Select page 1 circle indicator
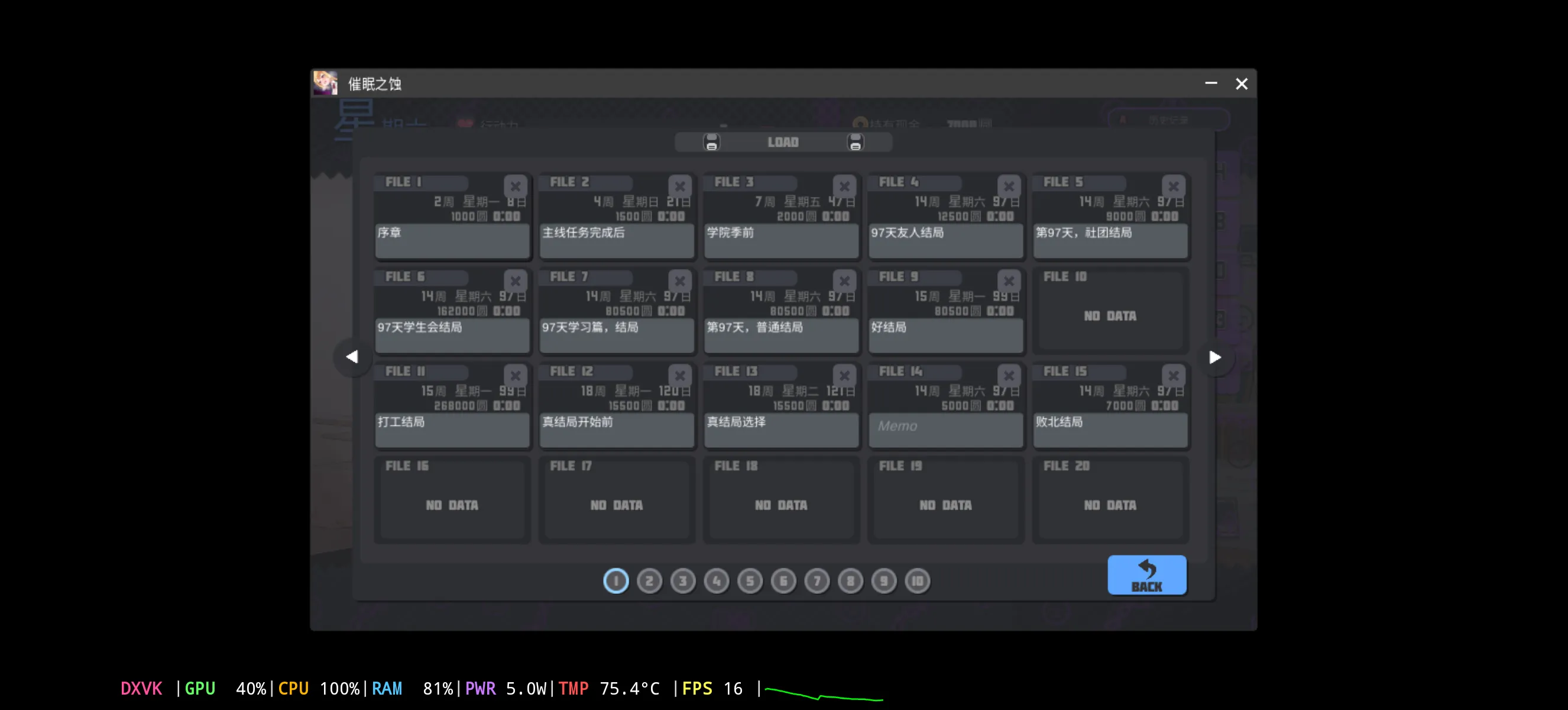Viewport: 1568px width, 710px height. tap(615, 581)
